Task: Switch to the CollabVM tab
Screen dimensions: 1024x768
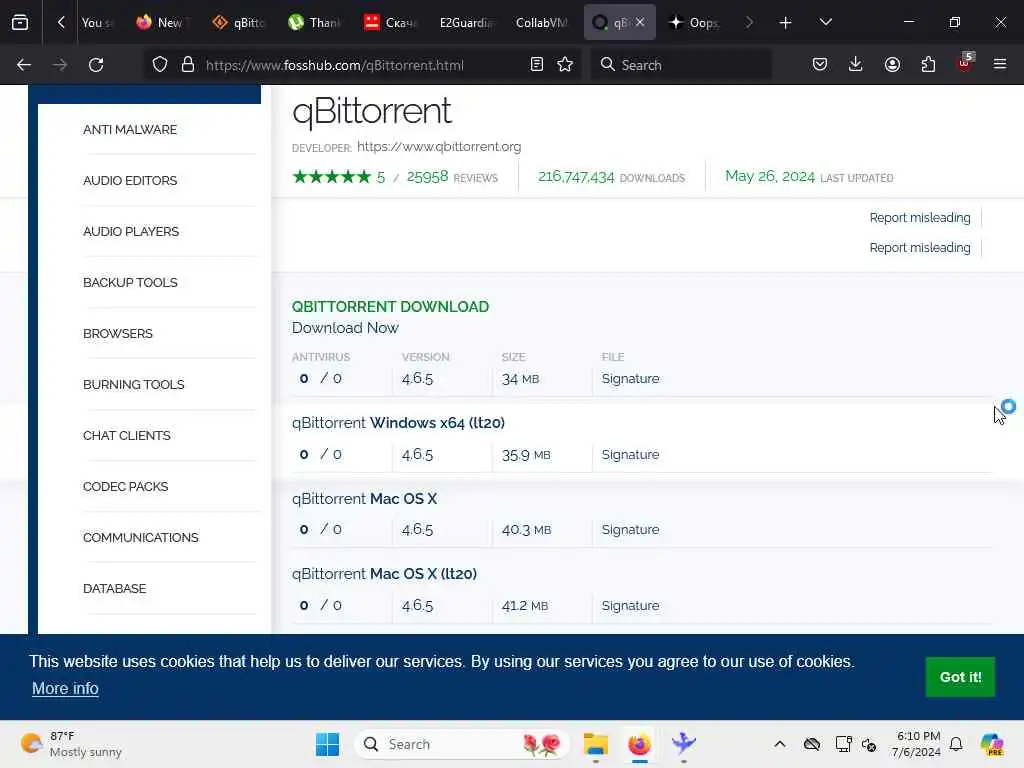Action: click(542, 23)
